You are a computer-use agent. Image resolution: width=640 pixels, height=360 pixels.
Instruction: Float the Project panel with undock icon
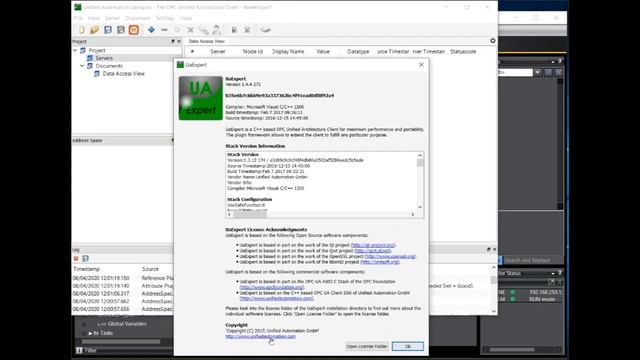[173, 41]
